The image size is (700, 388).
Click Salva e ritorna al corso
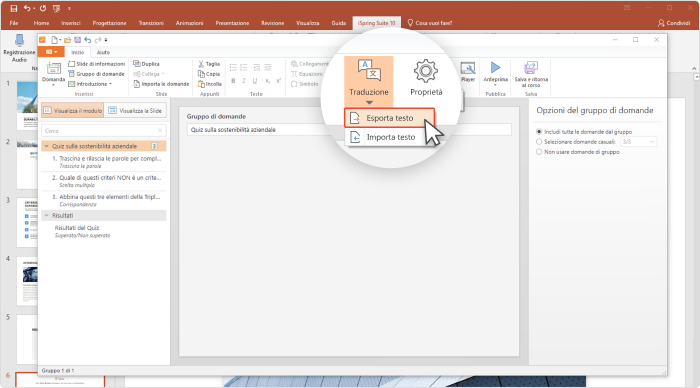531,75
